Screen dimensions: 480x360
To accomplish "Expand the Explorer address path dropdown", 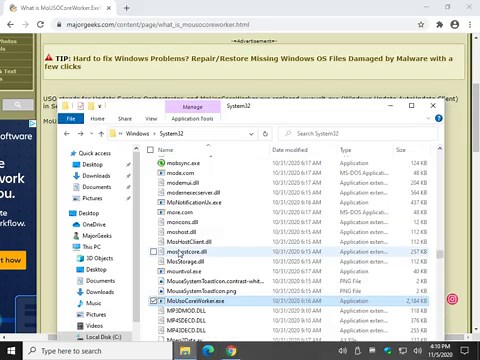I will tap(251, 134).
